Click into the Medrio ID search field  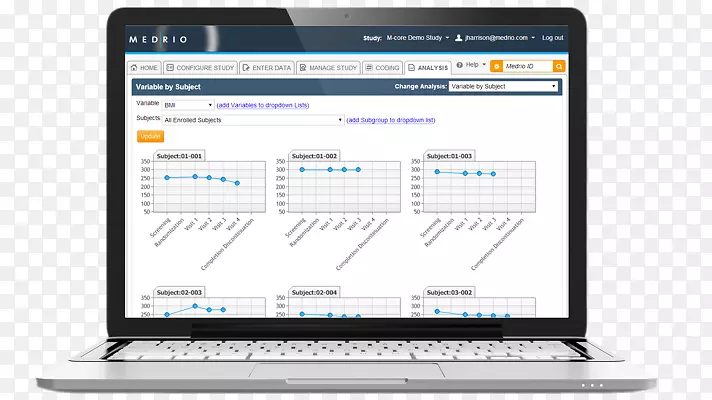coord(528,66)
